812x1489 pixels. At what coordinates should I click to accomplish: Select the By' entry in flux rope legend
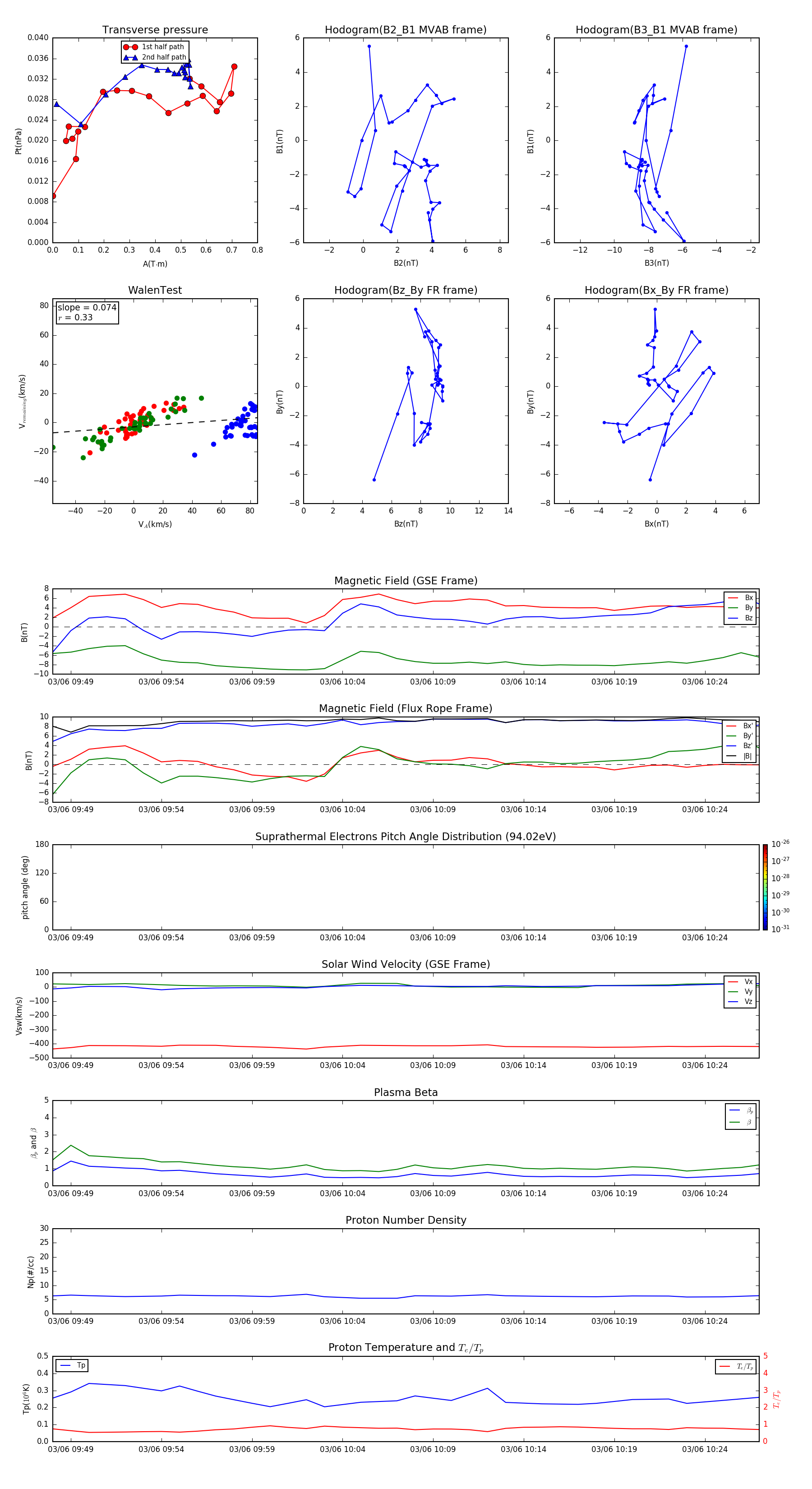click(x=740, y=736)
